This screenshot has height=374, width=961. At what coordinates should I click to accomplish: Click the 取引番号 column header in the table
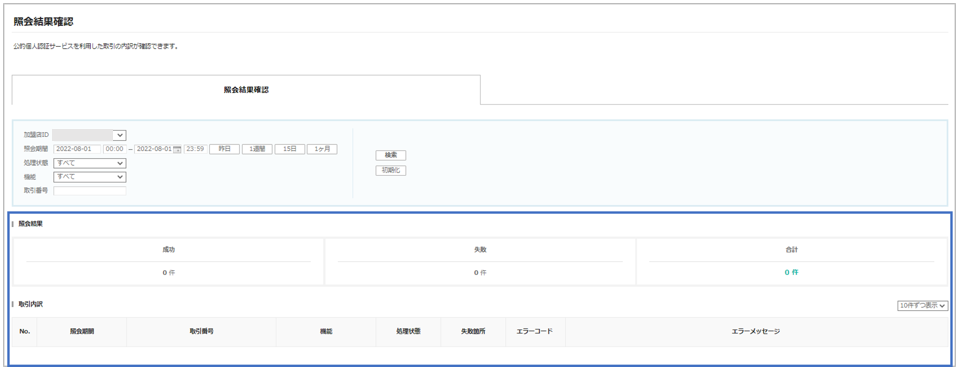tap(202, 331)
